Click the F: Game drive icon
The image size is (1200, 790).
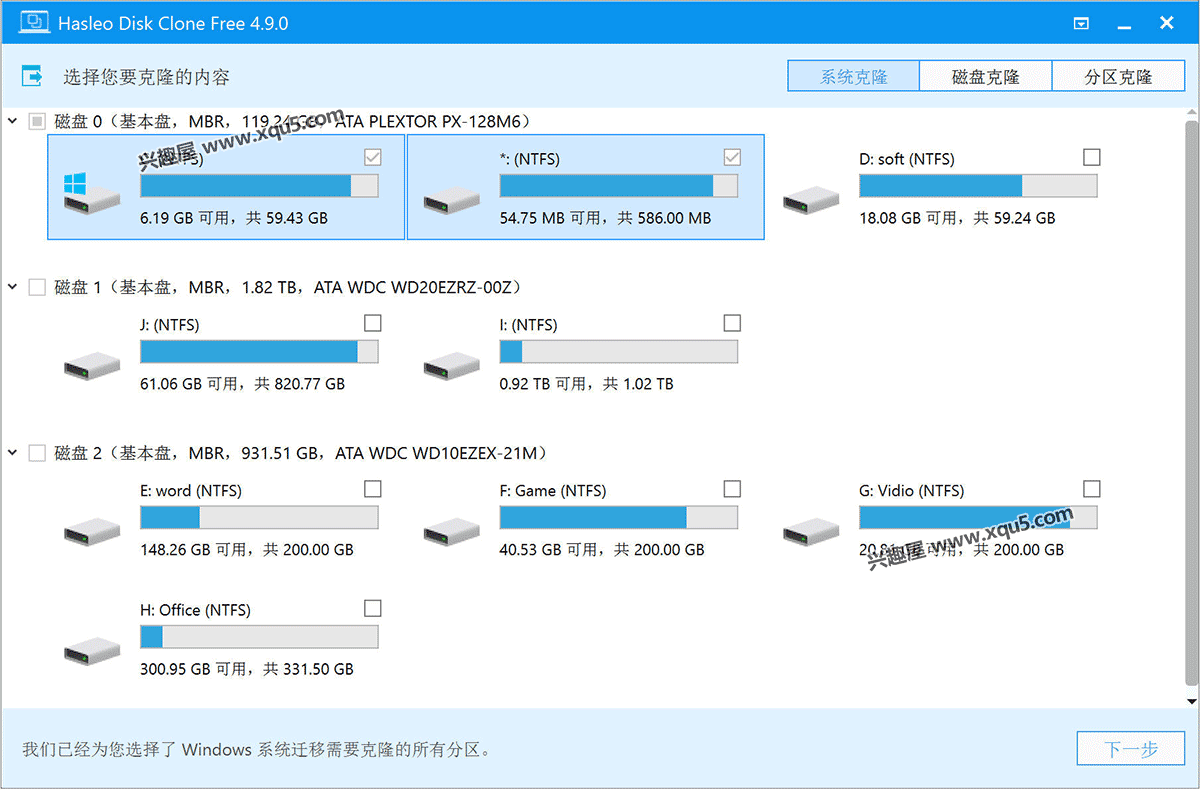tap(452, 530)
